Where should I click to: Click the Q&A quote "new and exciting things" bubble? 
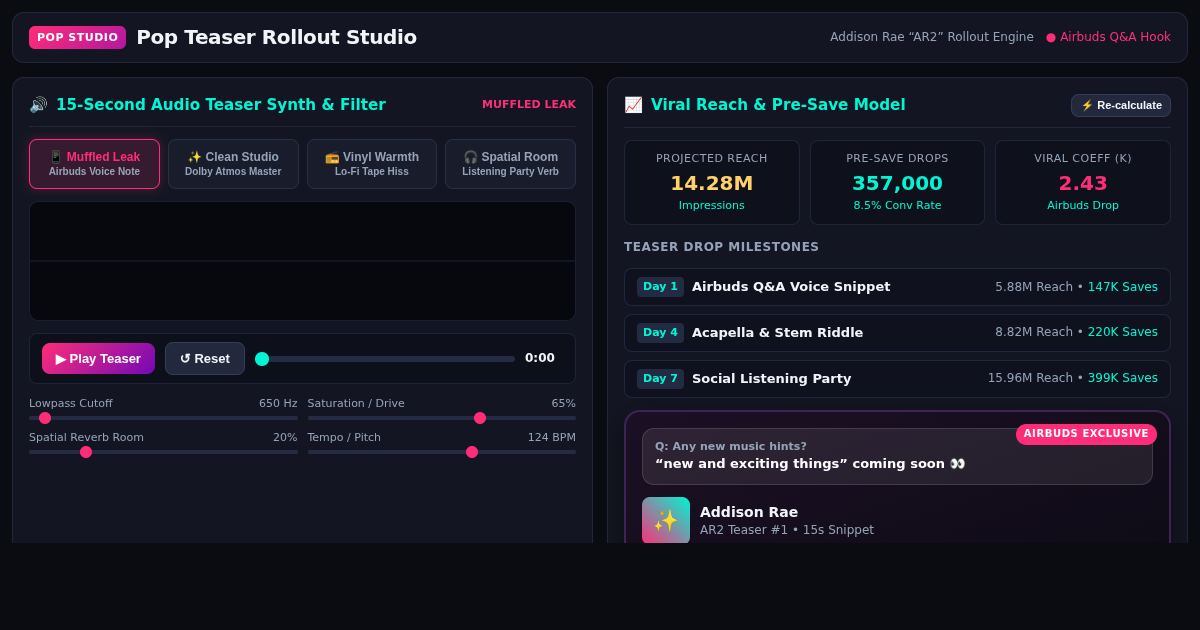click(897, 456)
